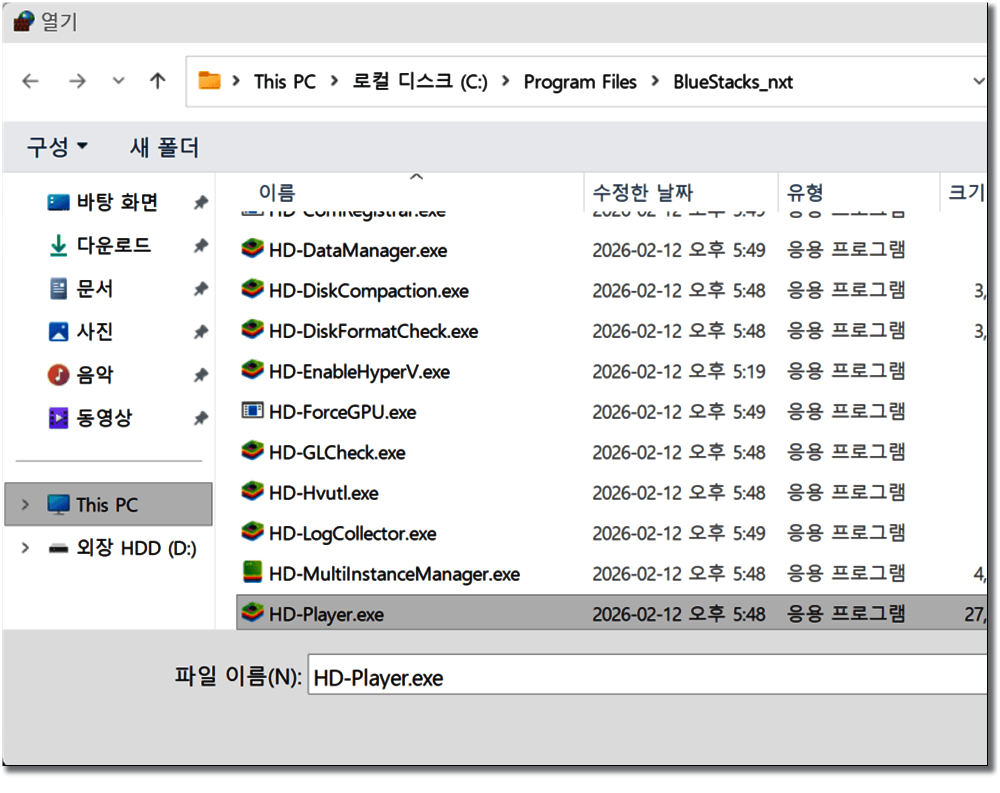
Task: Open the 구성 menu
Action: (x=57, y=147)
